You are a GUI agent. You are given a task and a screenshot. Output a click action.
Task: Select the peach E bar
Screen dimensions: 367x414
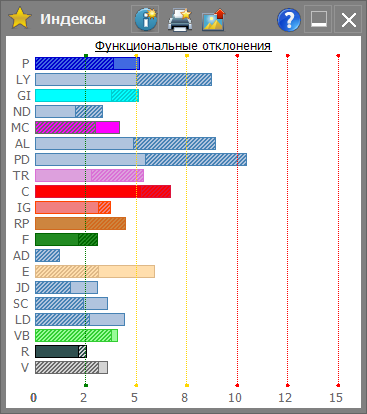(95, 272)
